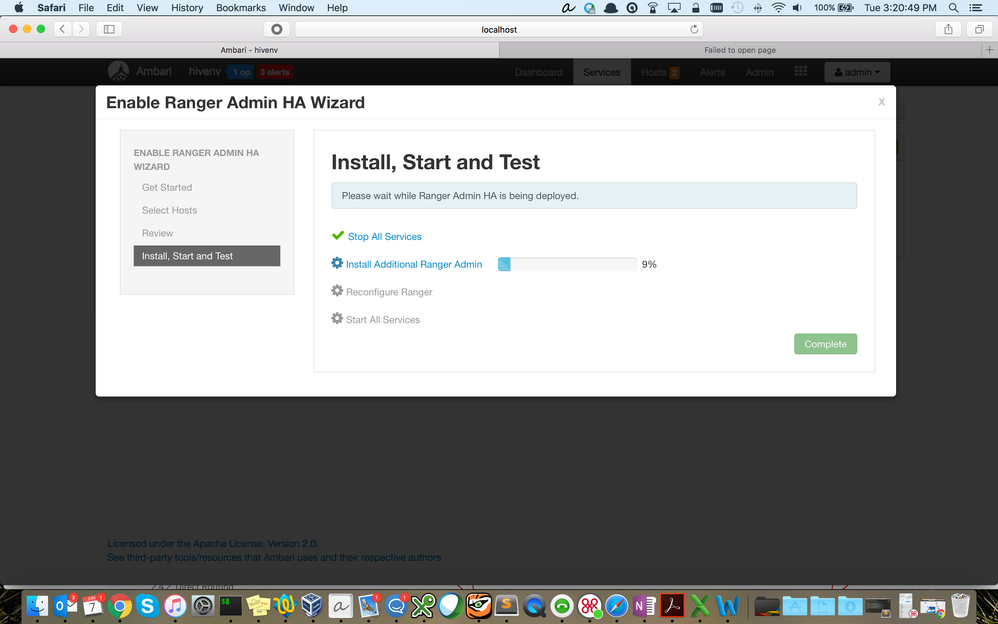Viewport: 998px width, 624px height.
Task: Go back in Safari history
Action: 62,29
